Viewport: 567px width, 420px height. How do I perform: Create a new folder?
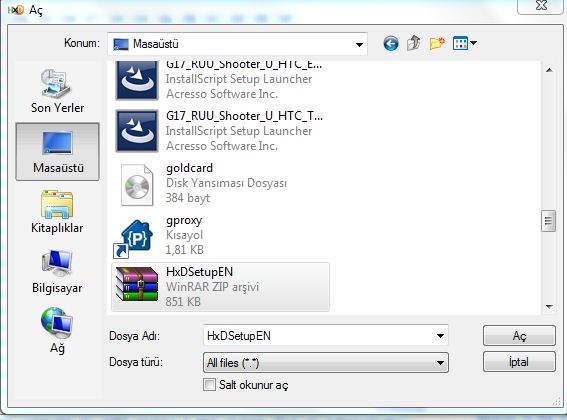click(x=437, y=43)
